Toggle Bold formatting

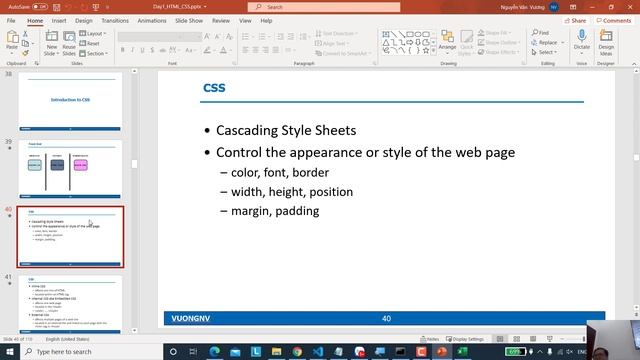coord(122,50)
